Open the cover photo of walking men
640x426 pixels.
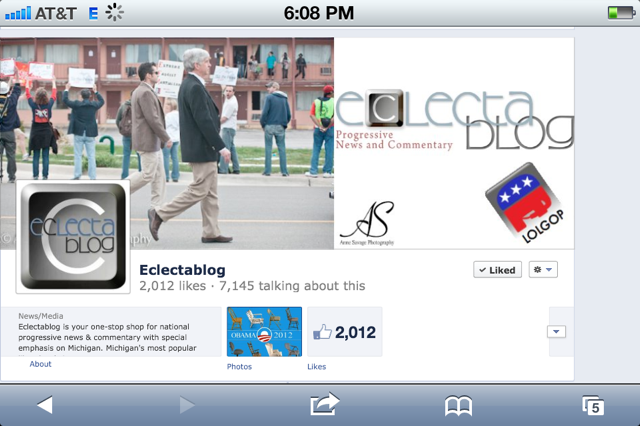(x=167, y=143)
